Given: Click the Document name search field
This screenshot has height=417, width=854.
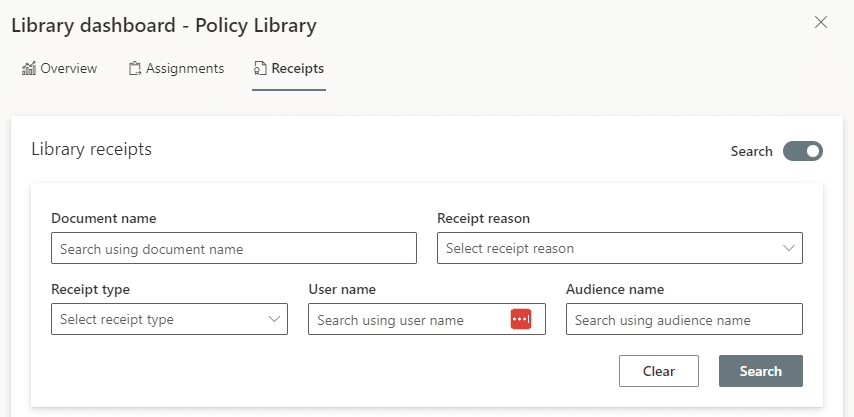Looking at the screenshot, I should (234, 248).
